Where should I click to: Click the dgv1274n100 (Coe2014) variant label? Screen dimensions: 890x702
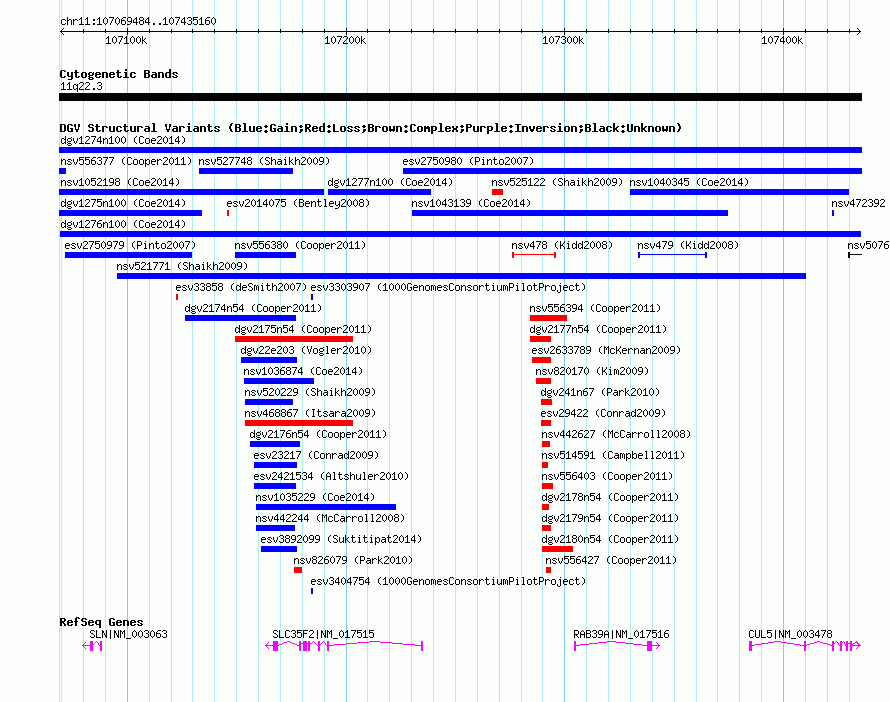coord(123,140)
